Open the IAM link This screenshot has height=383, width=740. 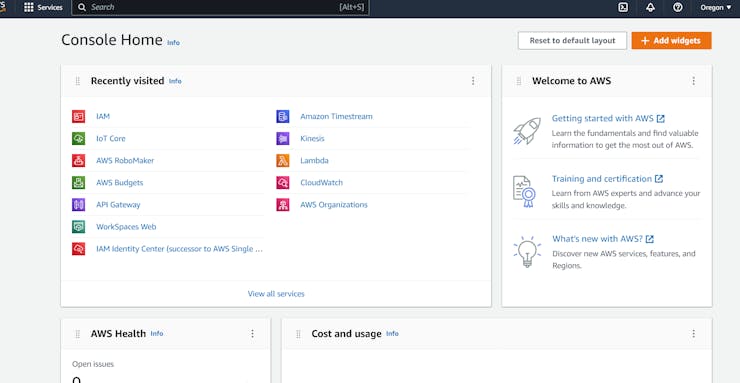[x=103, y=117]
